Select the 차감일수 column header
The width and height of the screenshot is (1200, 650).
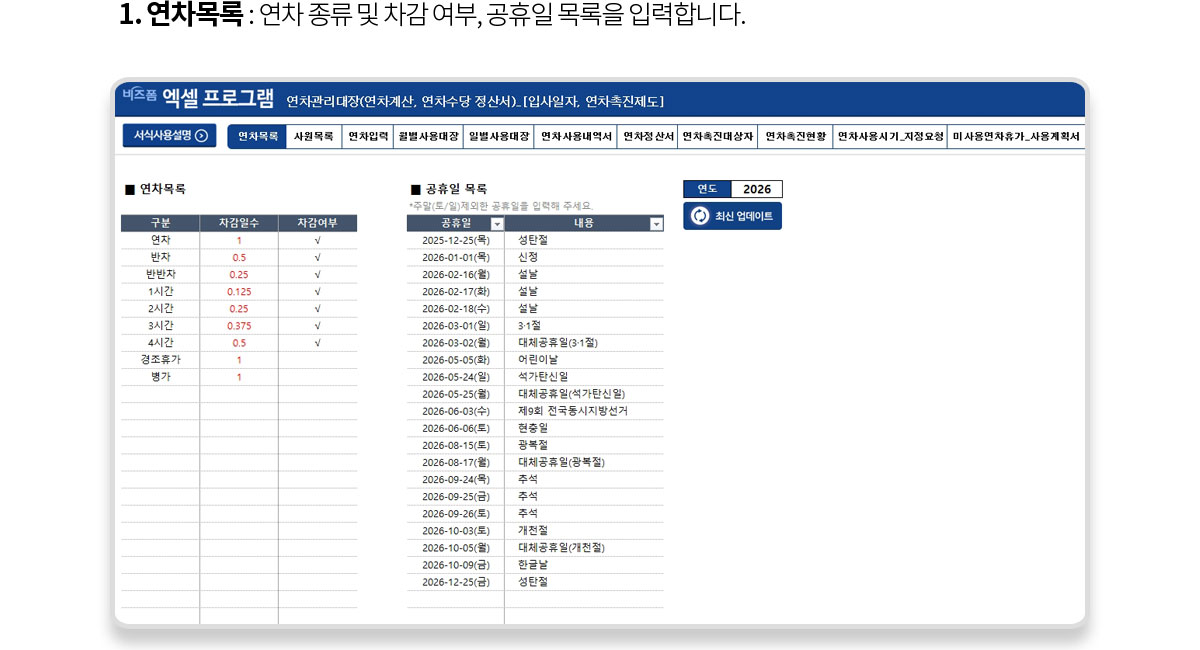[x=239, y=224]
